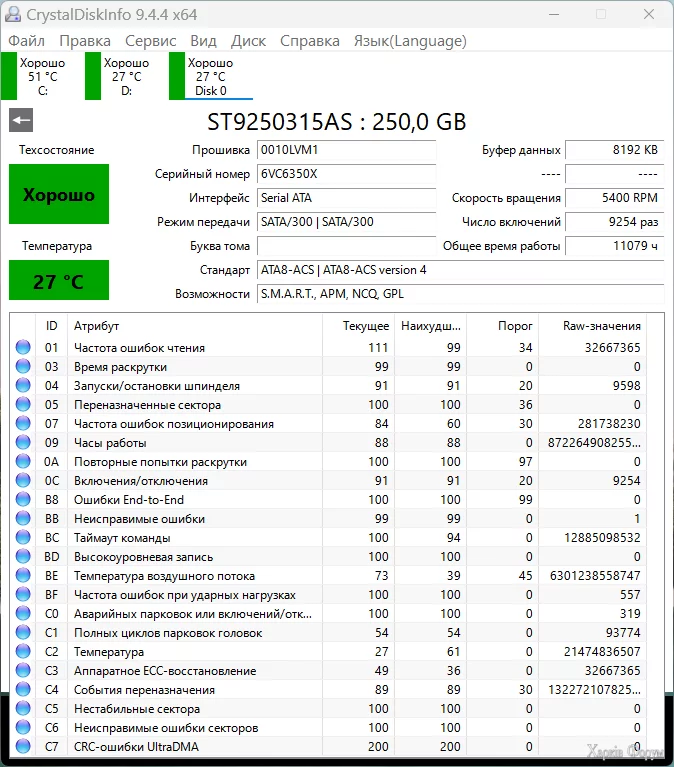Click the Атрибут column header

[x=195, y=326]
